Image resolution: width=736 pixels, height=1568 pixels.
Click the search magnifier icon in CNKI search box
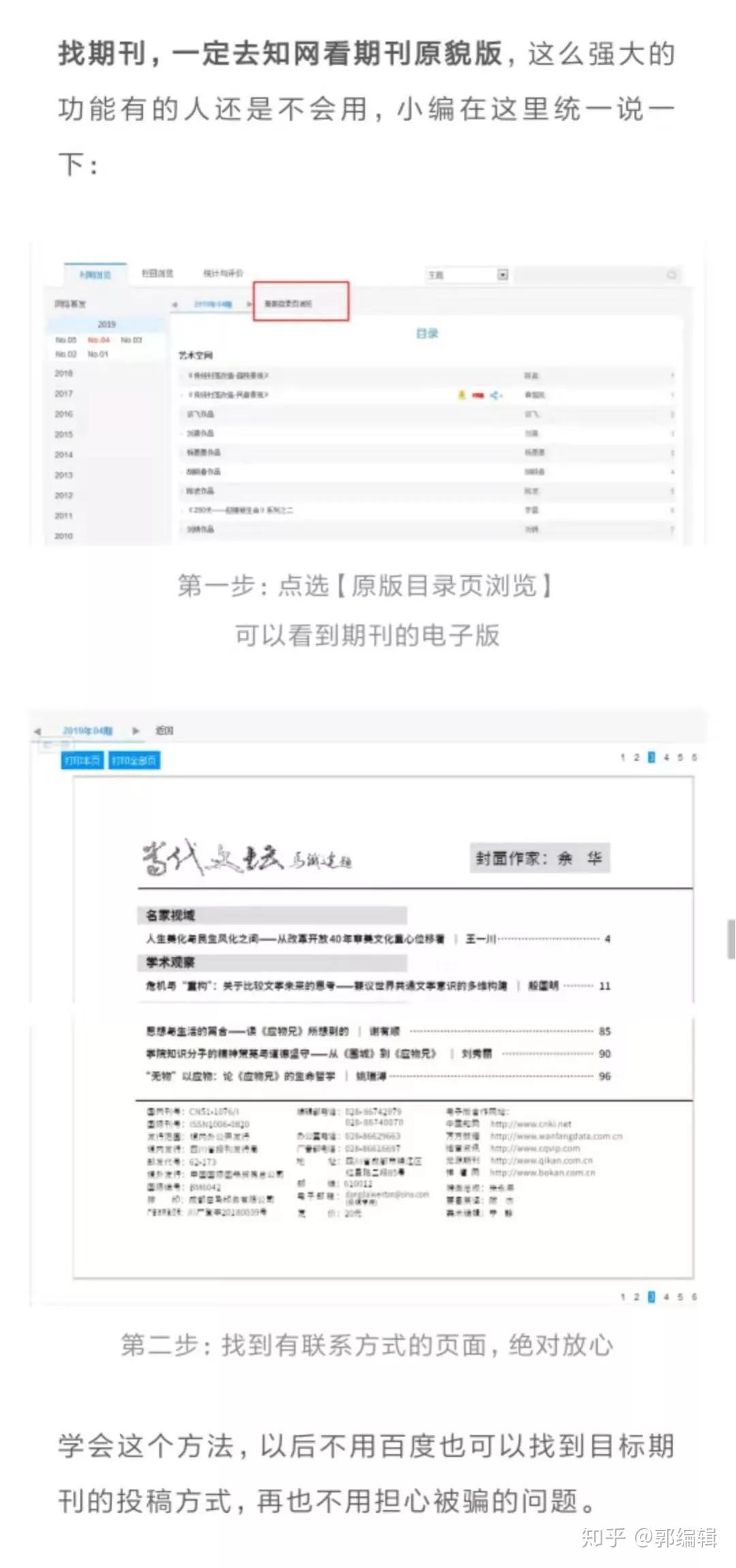click(671, 275)
